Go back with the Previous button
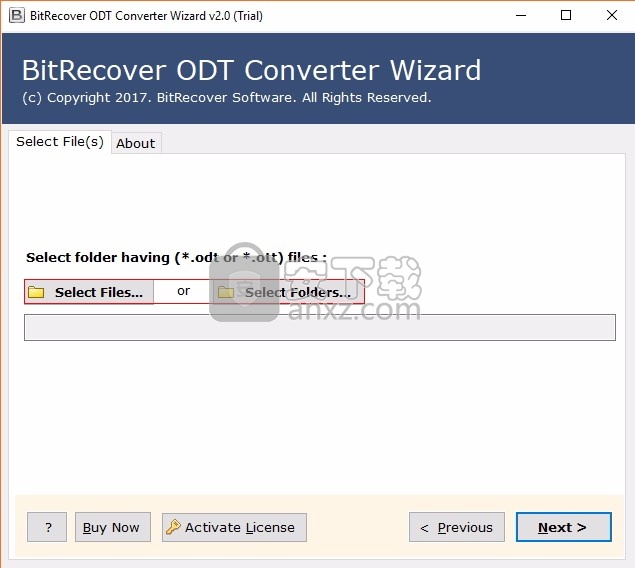 point(456,527)
